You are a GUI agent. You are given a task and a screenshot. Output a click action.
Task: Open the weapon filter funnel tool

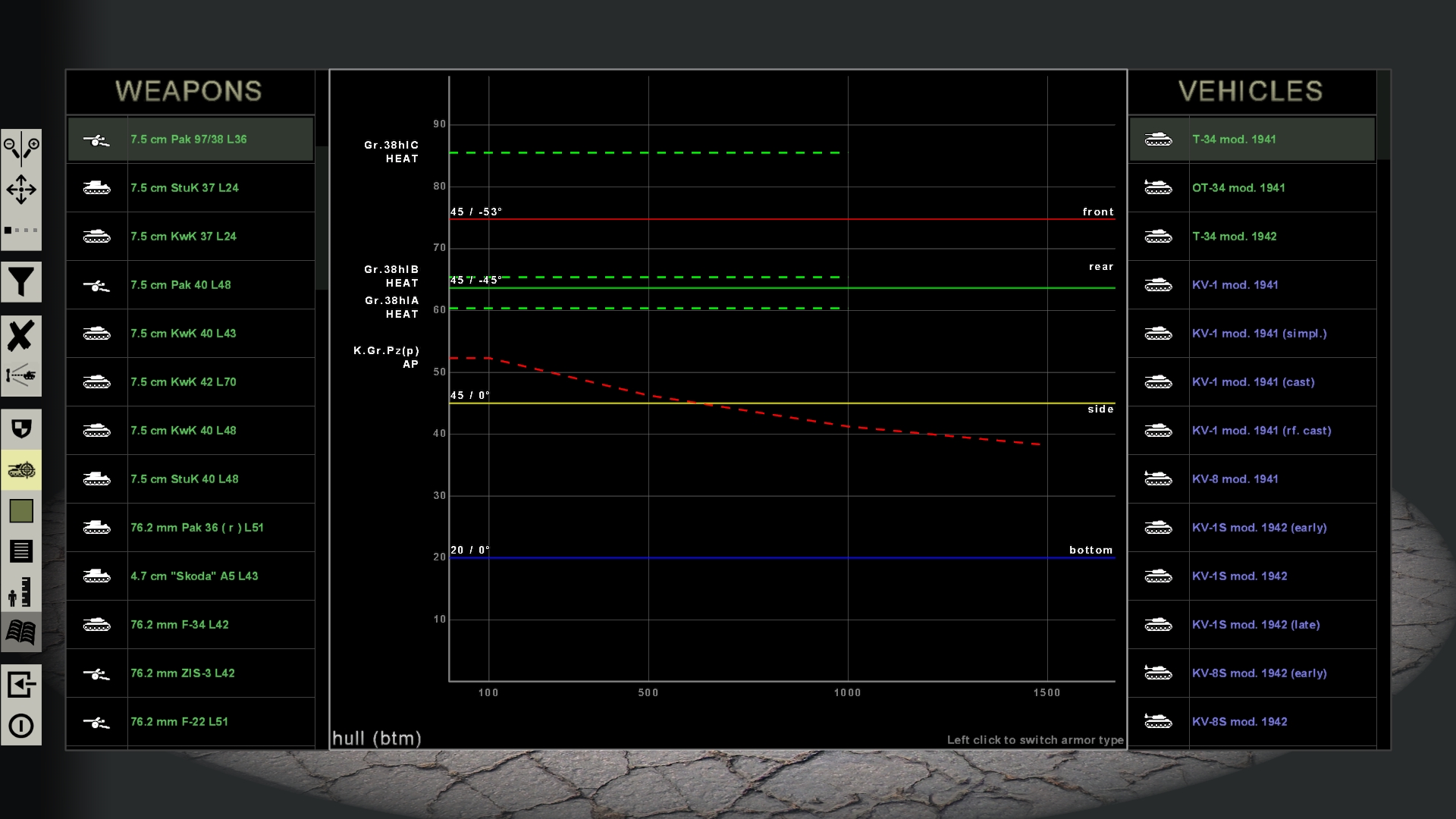coord(21,281)
